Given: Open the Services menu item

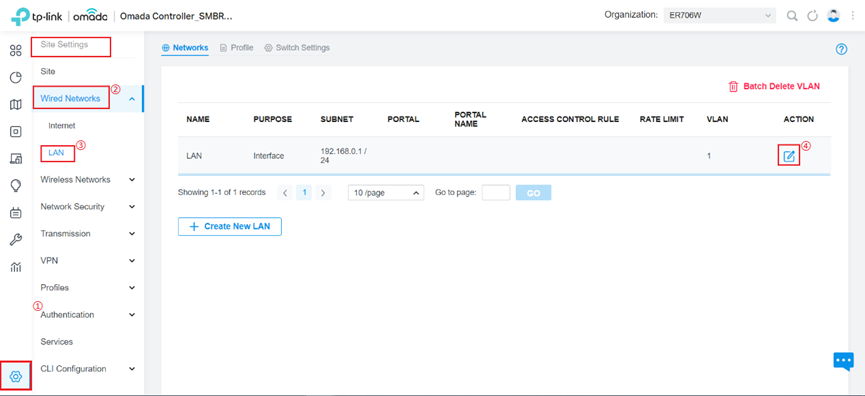Looking at the screenshot, I should point(57,342).
